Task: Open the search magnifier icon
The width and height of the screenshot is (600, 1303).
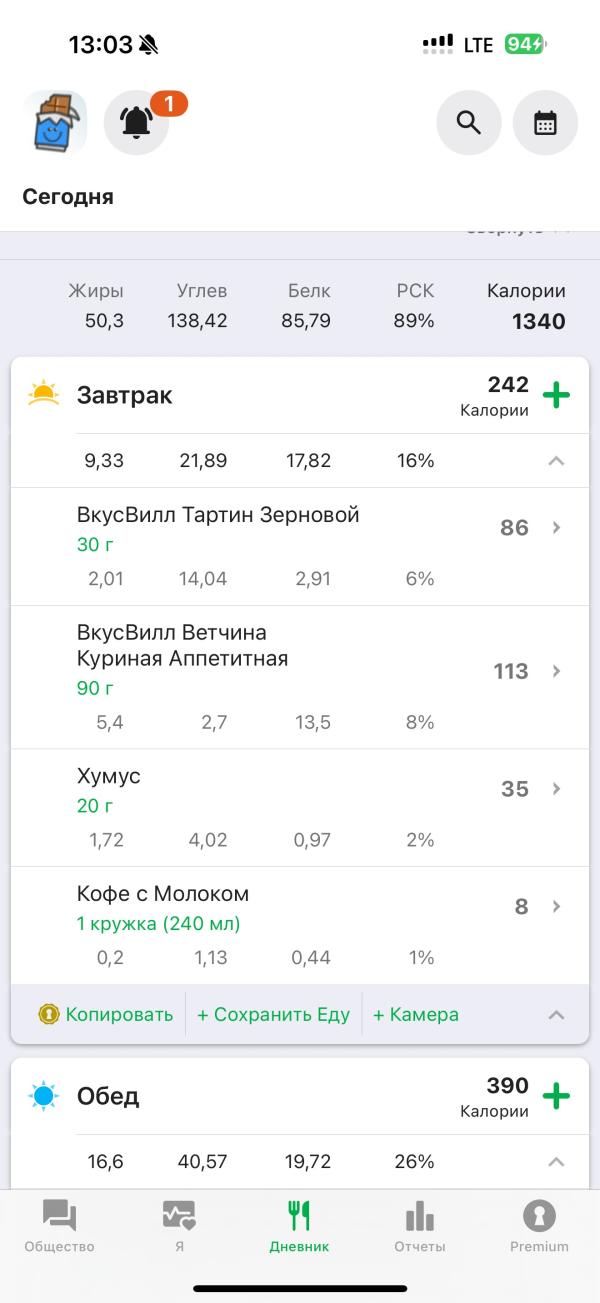Action: 468,123
